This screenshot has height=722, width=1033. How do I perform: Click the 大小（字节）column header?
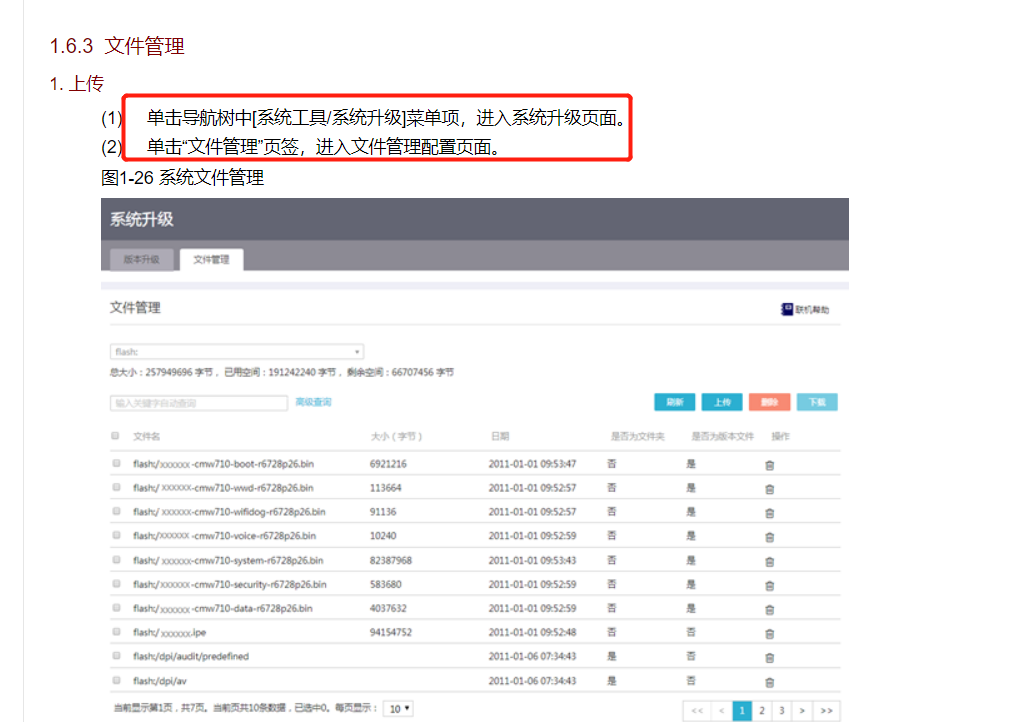pos(396,436)
